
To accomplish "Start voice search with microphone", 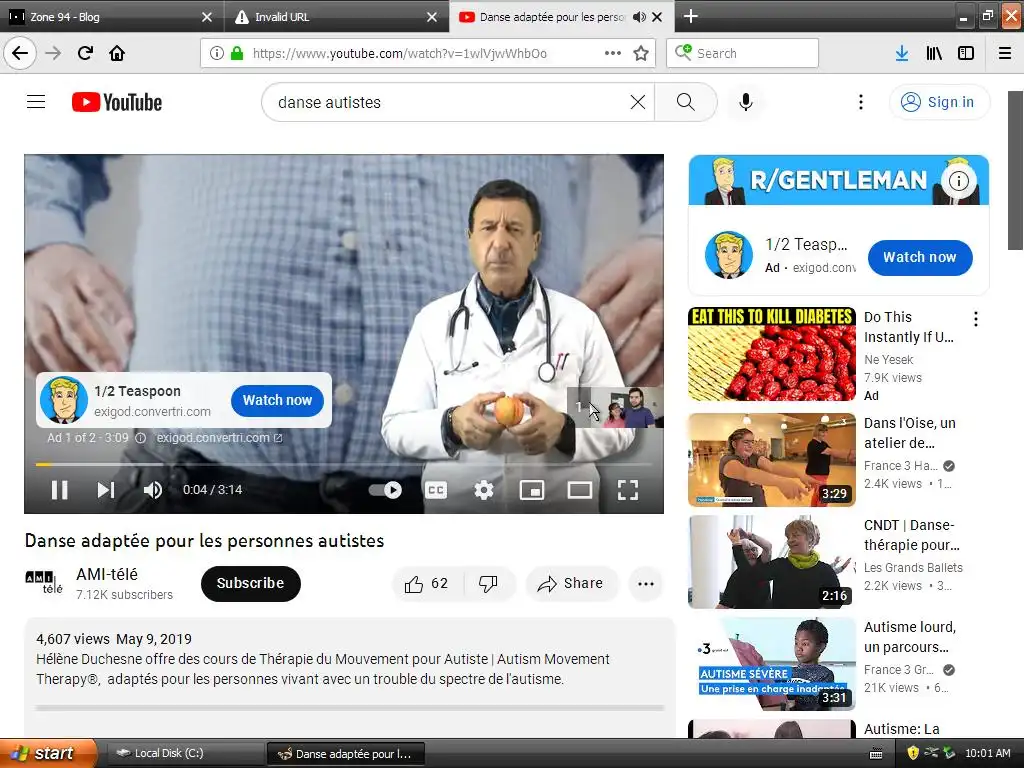I will [x=745, y=102].
